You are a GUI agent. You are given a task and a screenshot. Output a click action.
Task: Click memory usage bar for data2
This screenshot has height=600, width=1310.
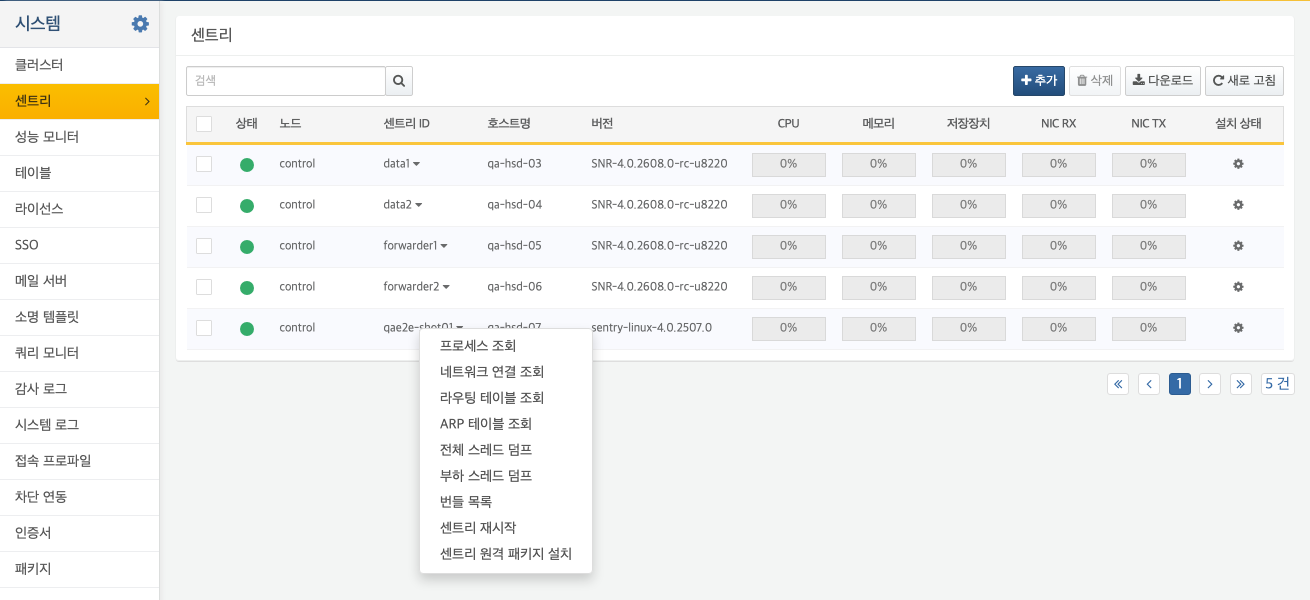pyautogui.click(x=879, y=205)
